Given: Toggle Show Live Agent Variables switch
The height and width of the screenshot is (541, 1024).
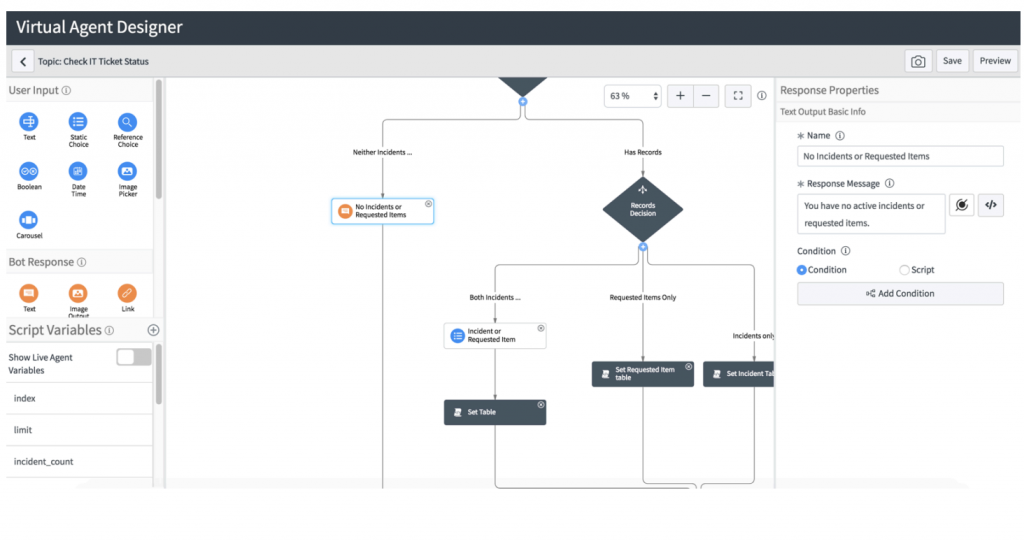Looking at the screenshot, I should [134, 357].
